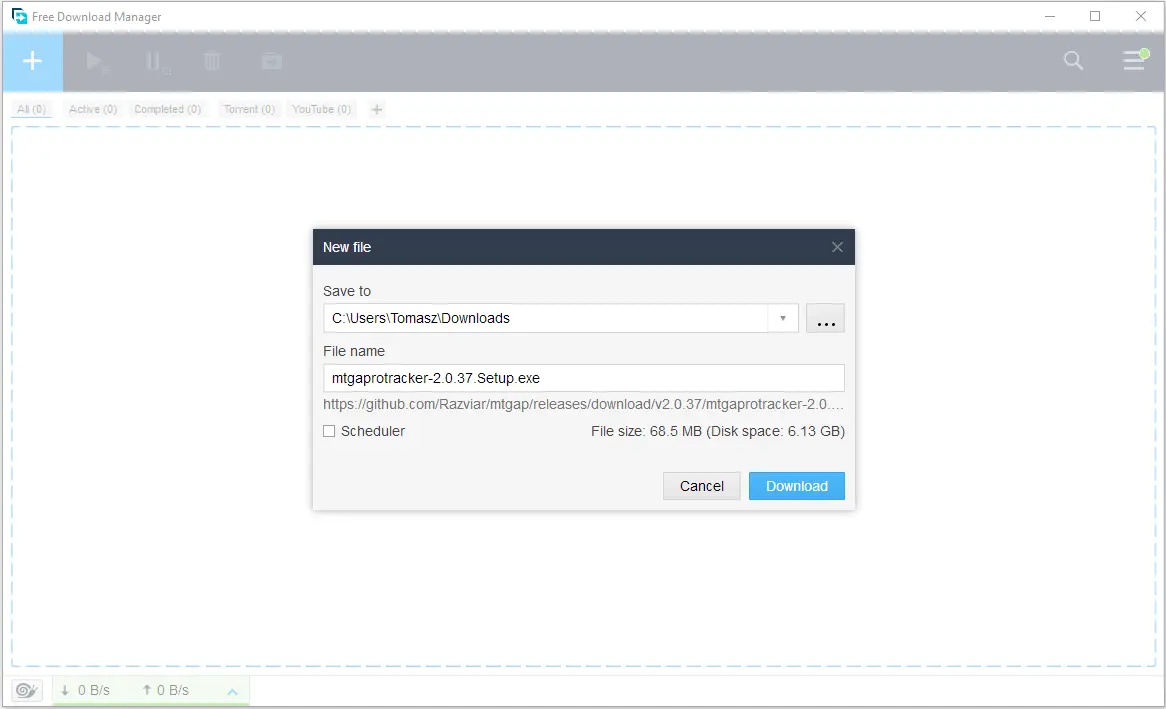This screenshot has height=709, width=1166.
Task: Click the download speed 0 B/s indicator
Action: (86, 690)
